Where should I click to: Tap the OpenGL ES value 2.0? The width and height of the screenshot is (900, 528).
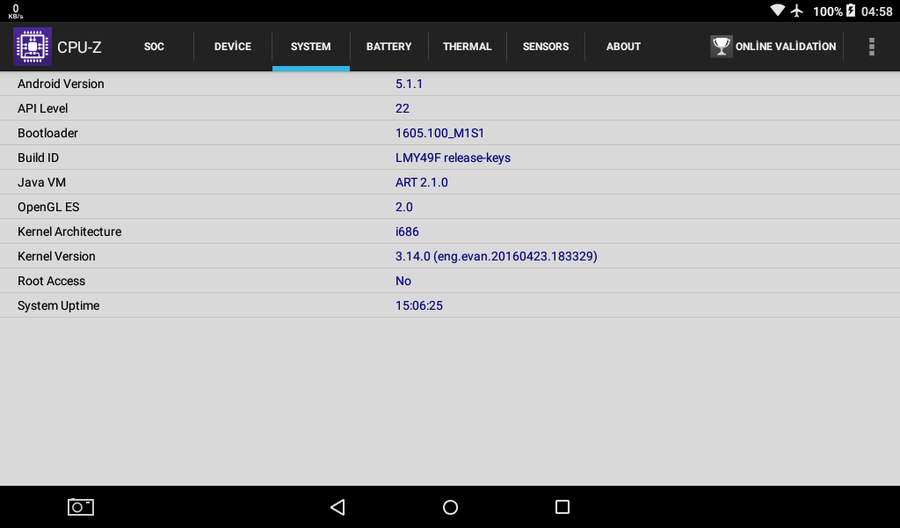(x=404, y=207)
